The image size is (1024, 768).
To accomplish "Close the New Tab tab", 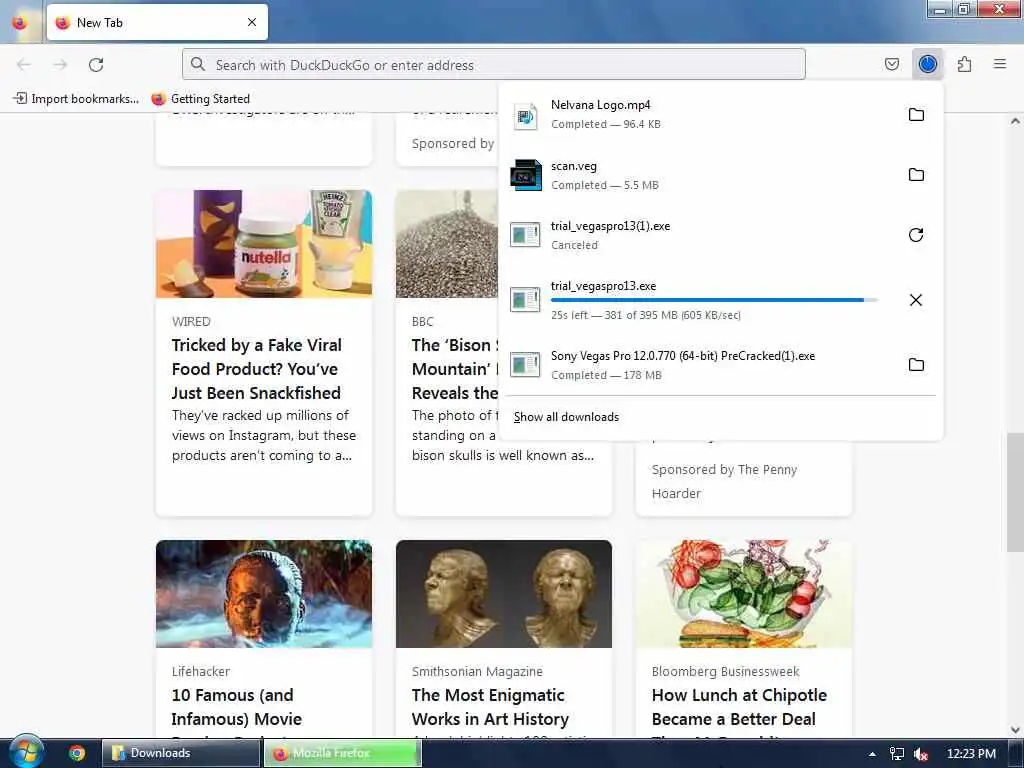I will (252, 22).
